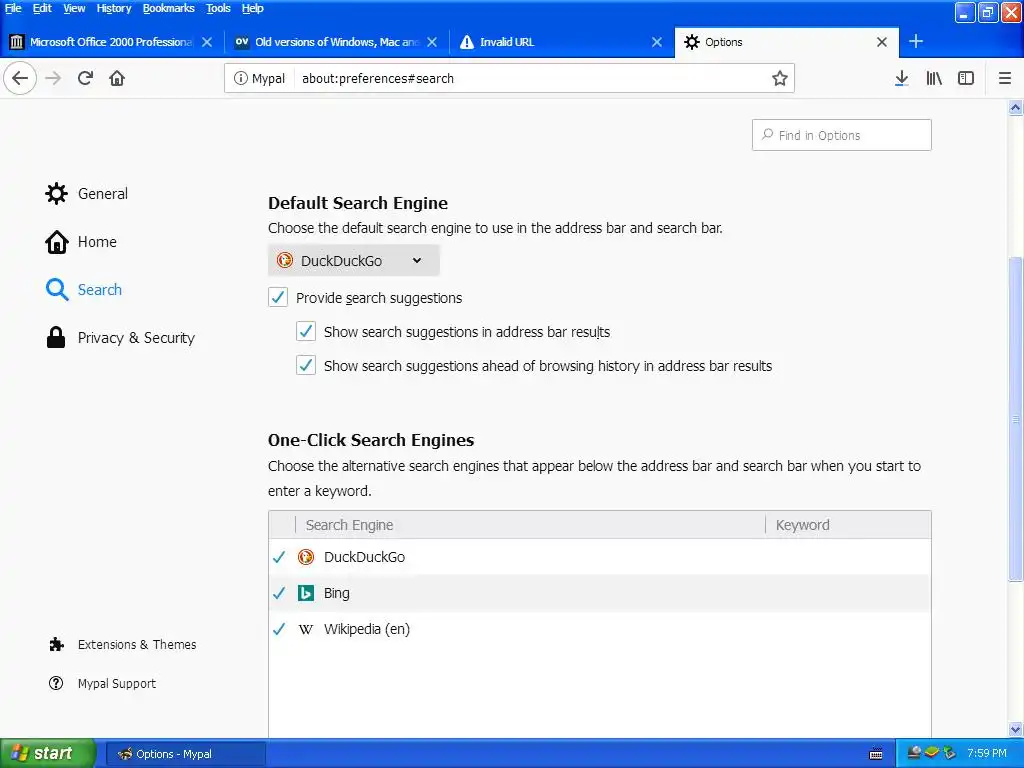
Task: Toggle Provide search suggestions checkbox
Action: point(278,297)
